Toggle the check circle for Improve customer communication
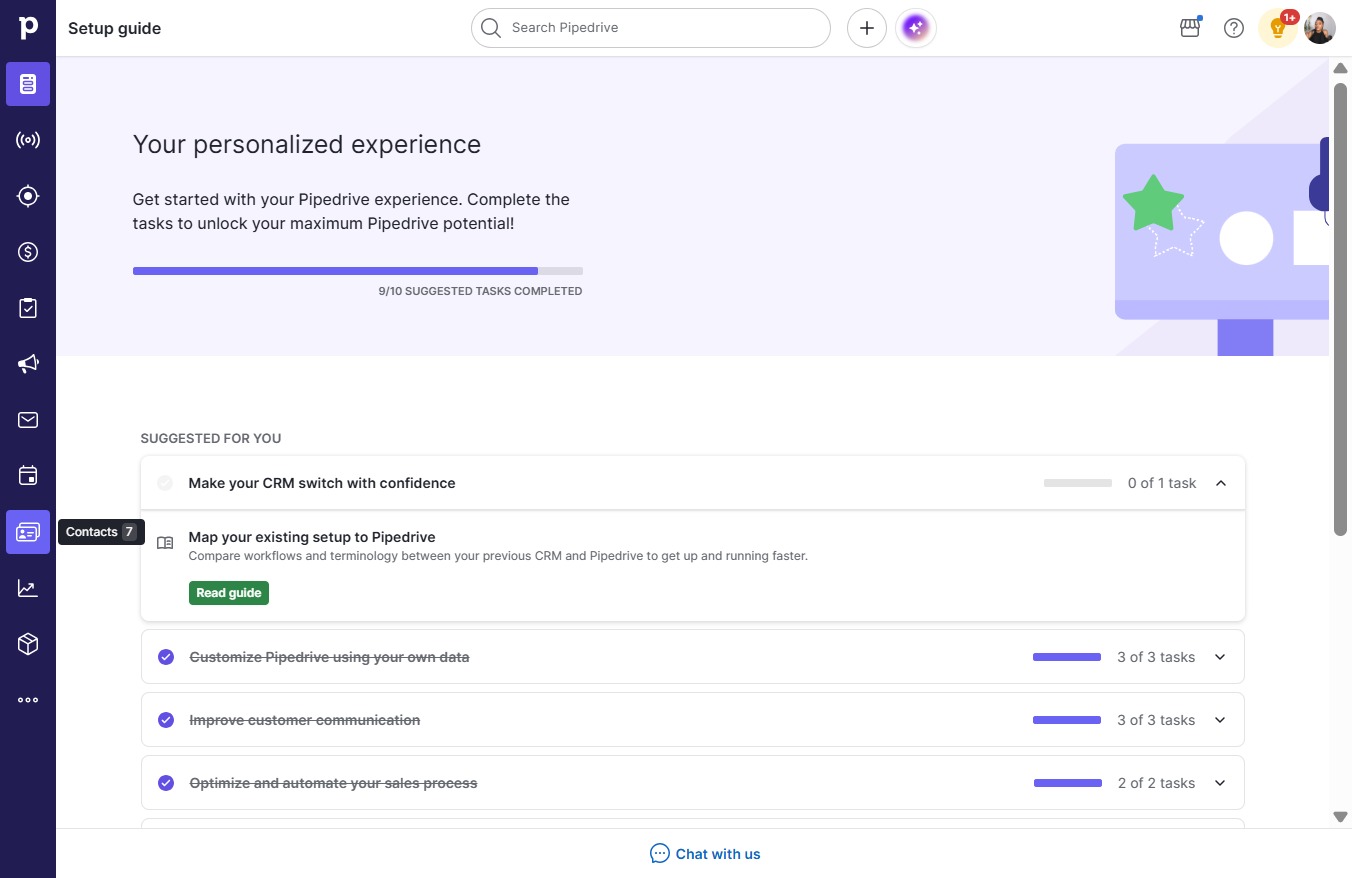 click(x=166, y=720)
